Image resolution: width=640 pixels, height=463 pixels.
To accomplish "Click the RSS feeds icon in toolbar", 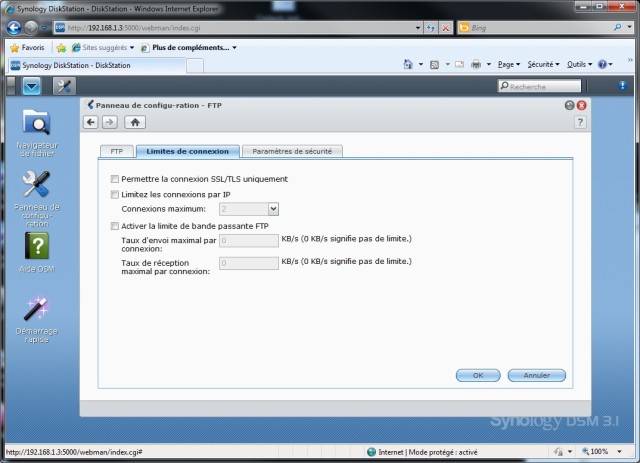I will 434,65.
